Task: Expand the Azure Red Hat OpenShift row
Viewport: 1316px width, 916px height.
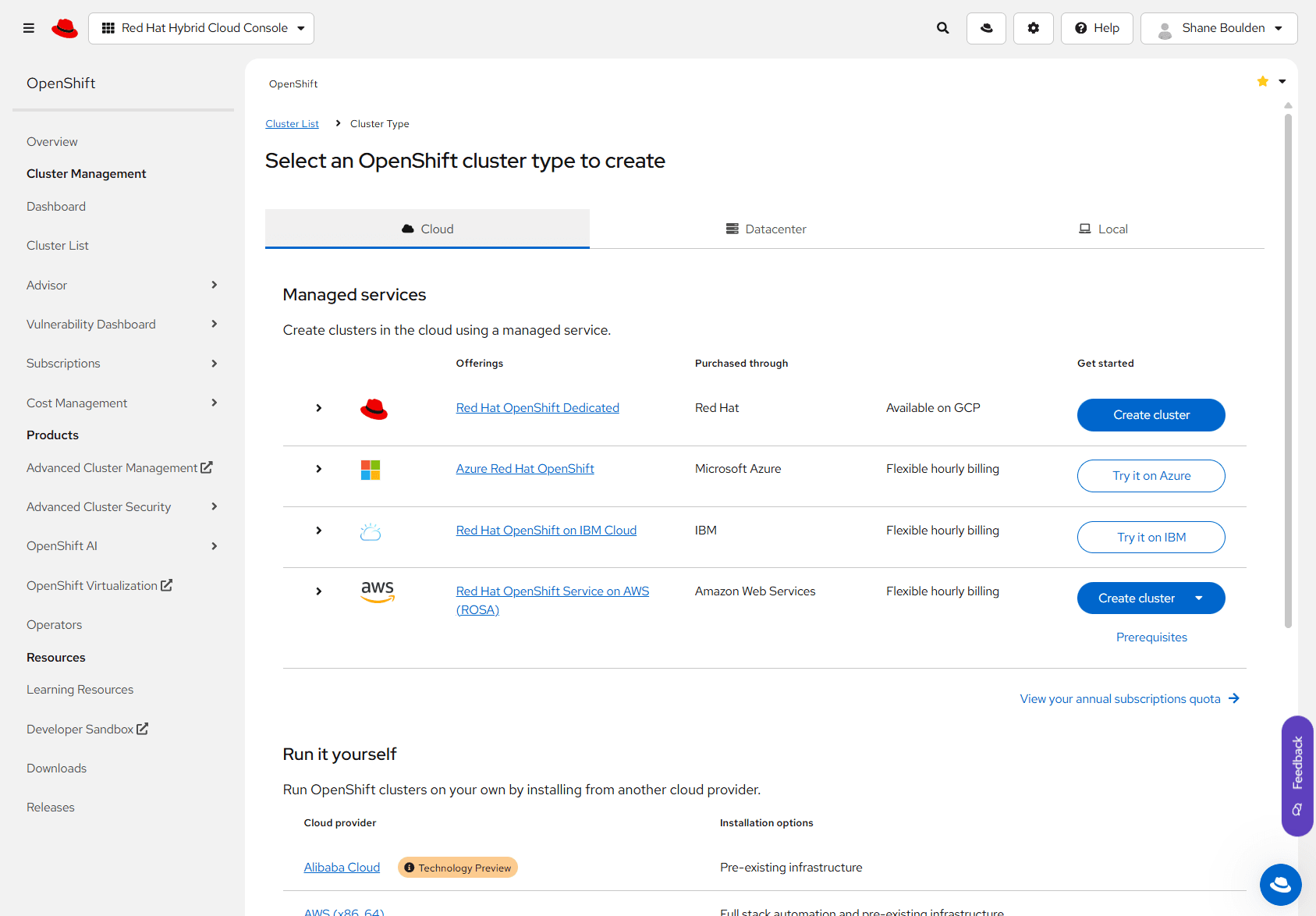Action: (318, 469)
